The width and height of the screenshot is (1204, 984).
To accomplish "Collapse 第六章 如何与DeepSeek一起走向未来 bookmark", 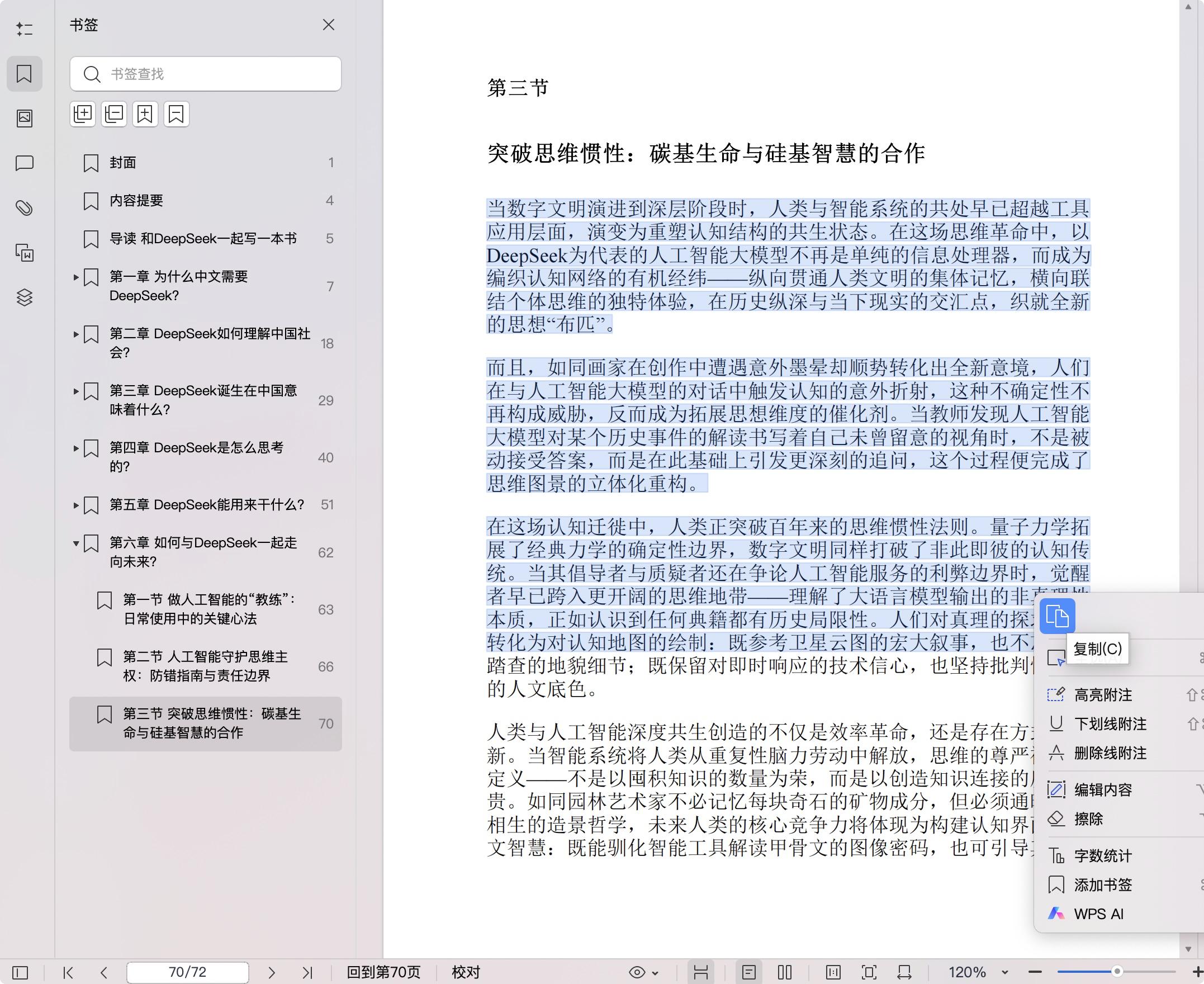I will [x=76, y=543].
